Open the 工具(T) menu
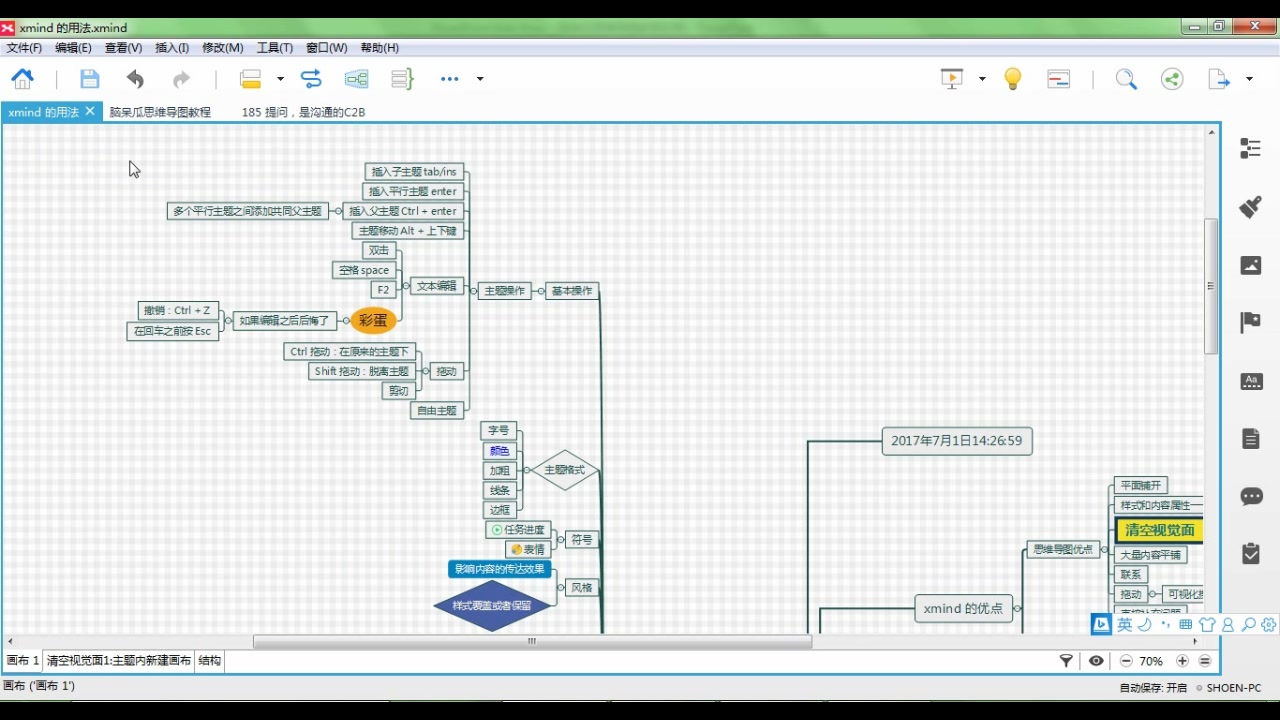 (275, 47)
